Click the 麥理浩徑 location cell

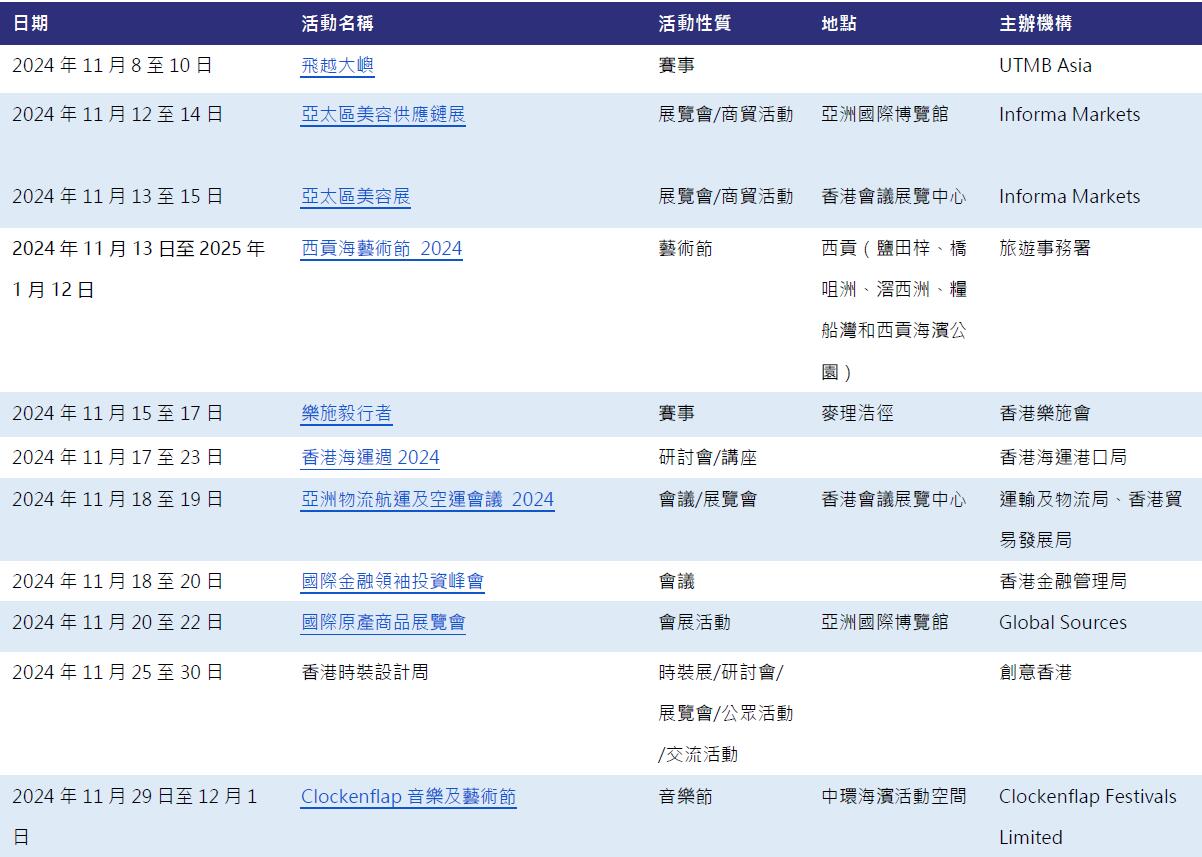855,413
